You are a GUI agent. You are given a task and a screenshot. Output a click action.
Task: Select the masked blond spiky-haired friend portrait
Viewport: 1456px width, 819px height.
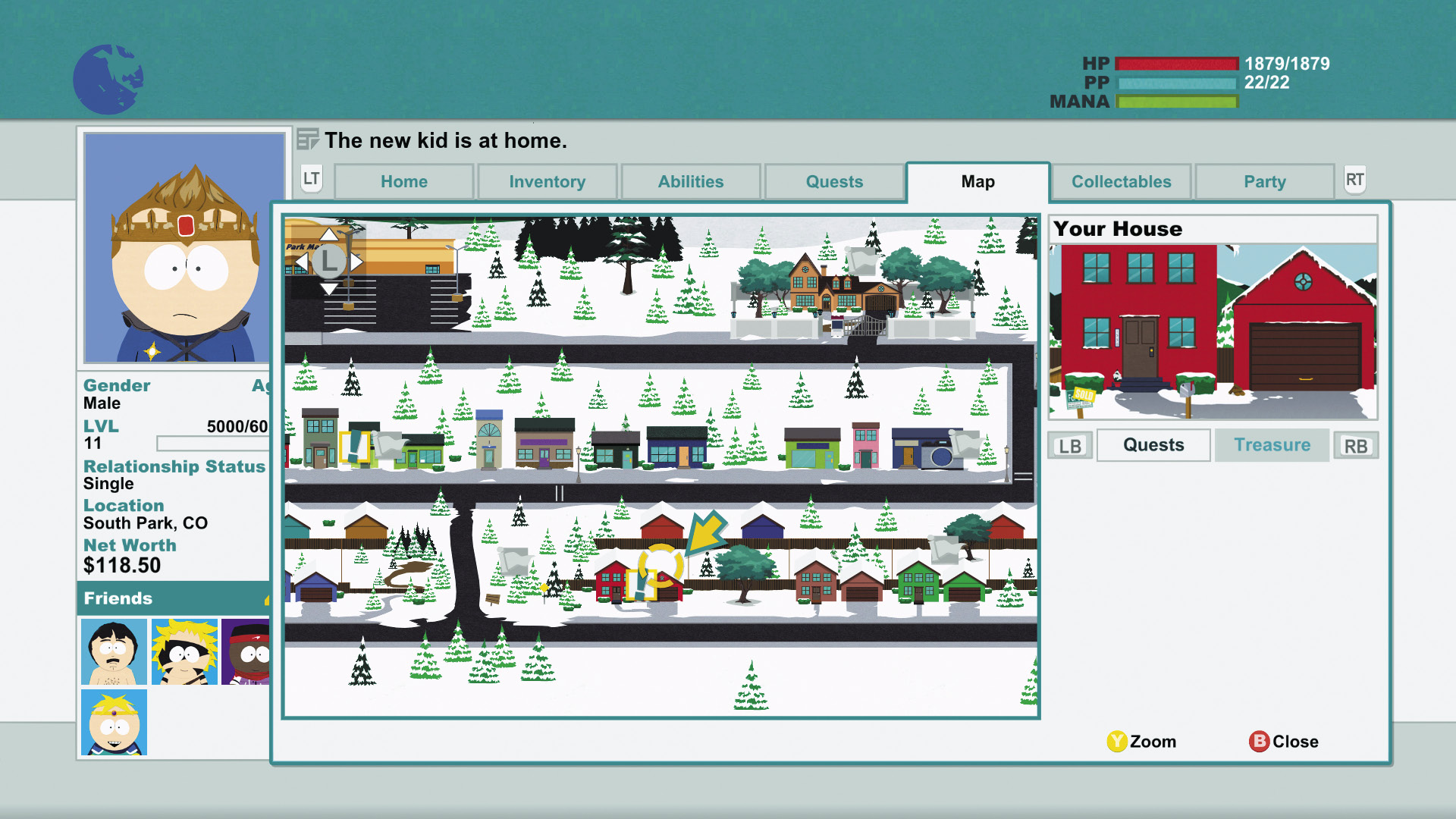coord(184,651)
